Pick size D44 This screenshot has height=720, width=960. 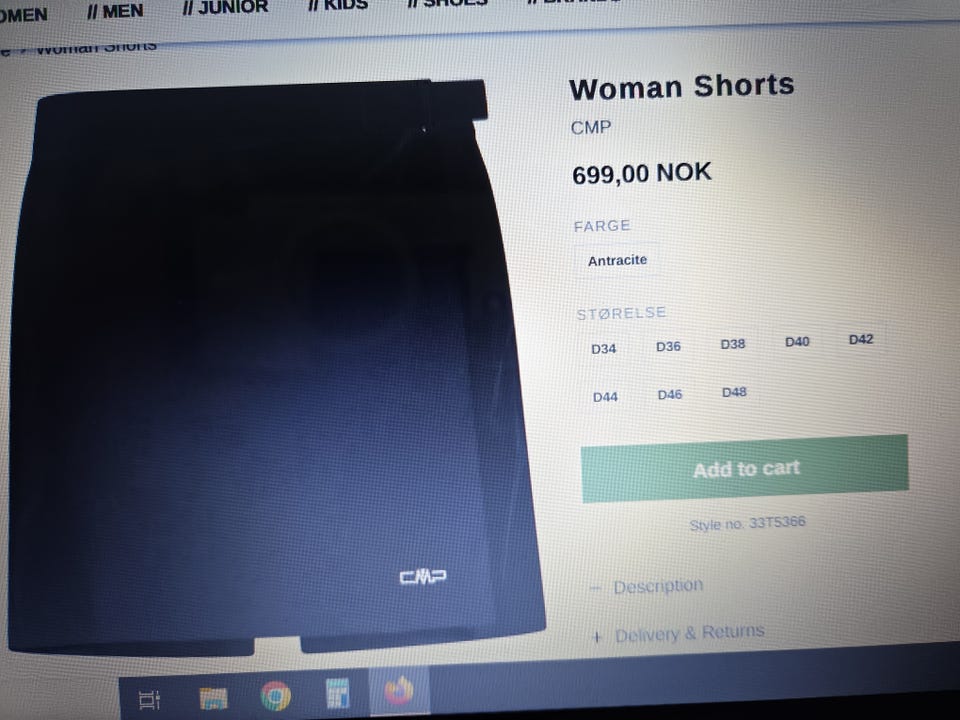[606, 397]
